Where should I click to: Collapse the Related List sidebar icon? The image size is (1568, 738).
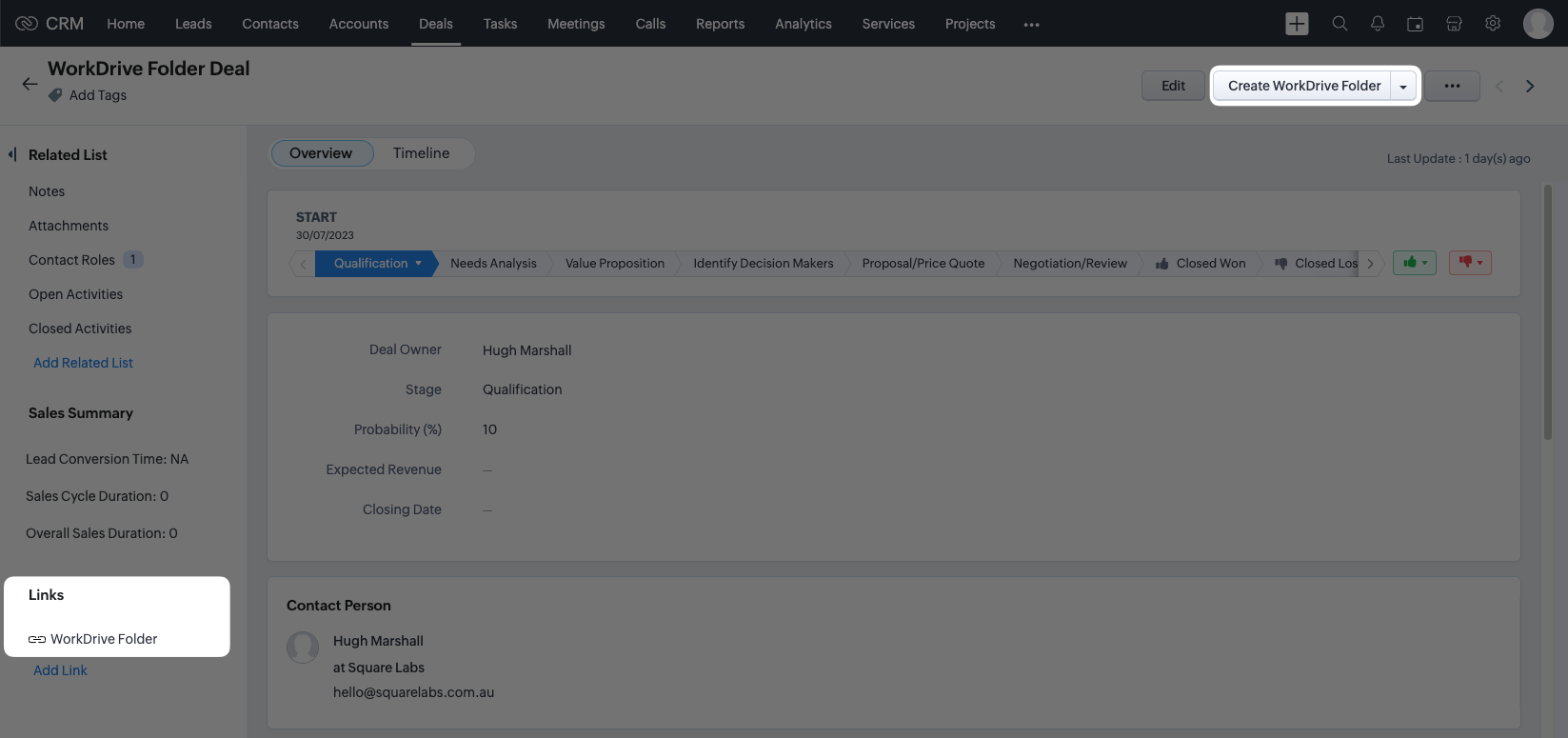pos(12,154)
